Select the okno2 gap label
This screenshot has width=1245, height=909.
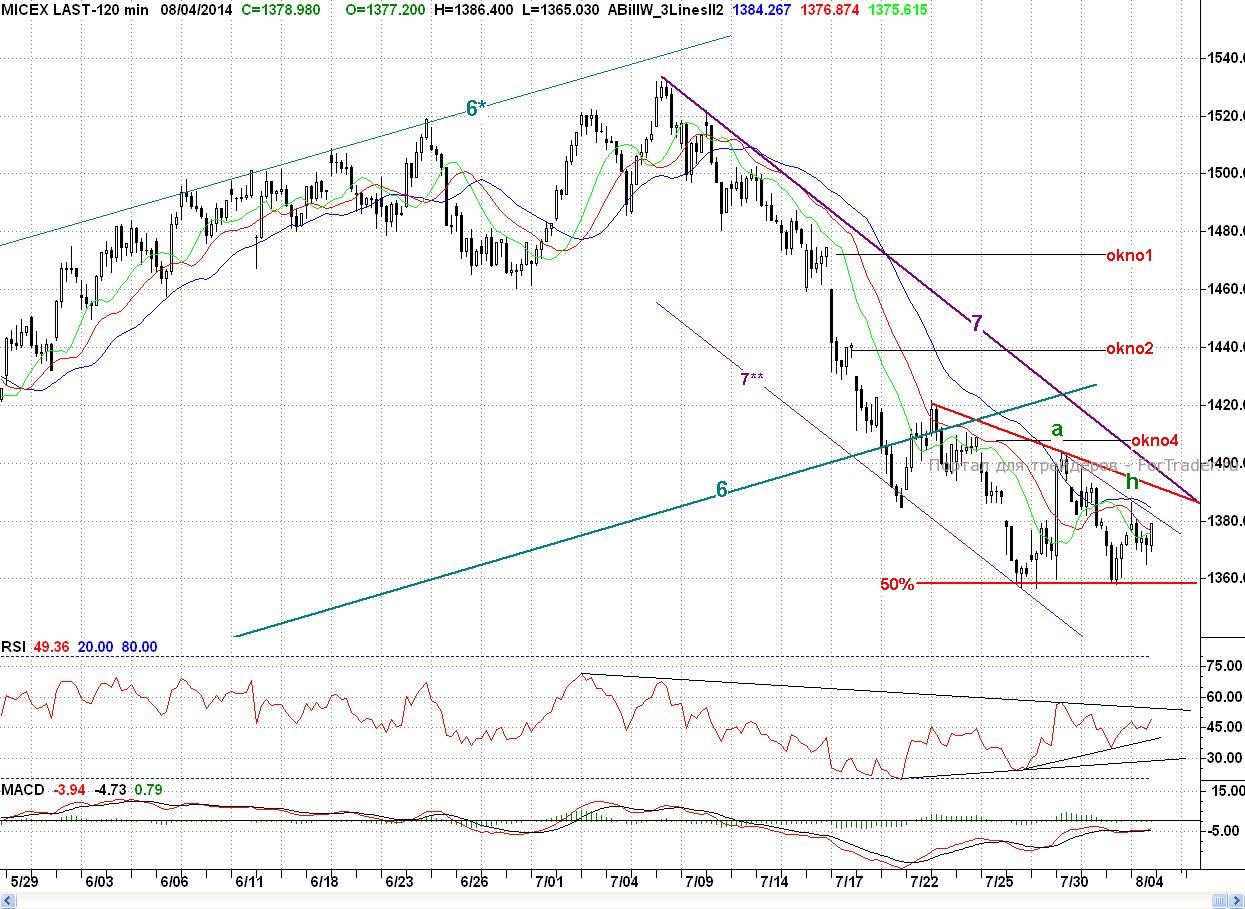1130,349
